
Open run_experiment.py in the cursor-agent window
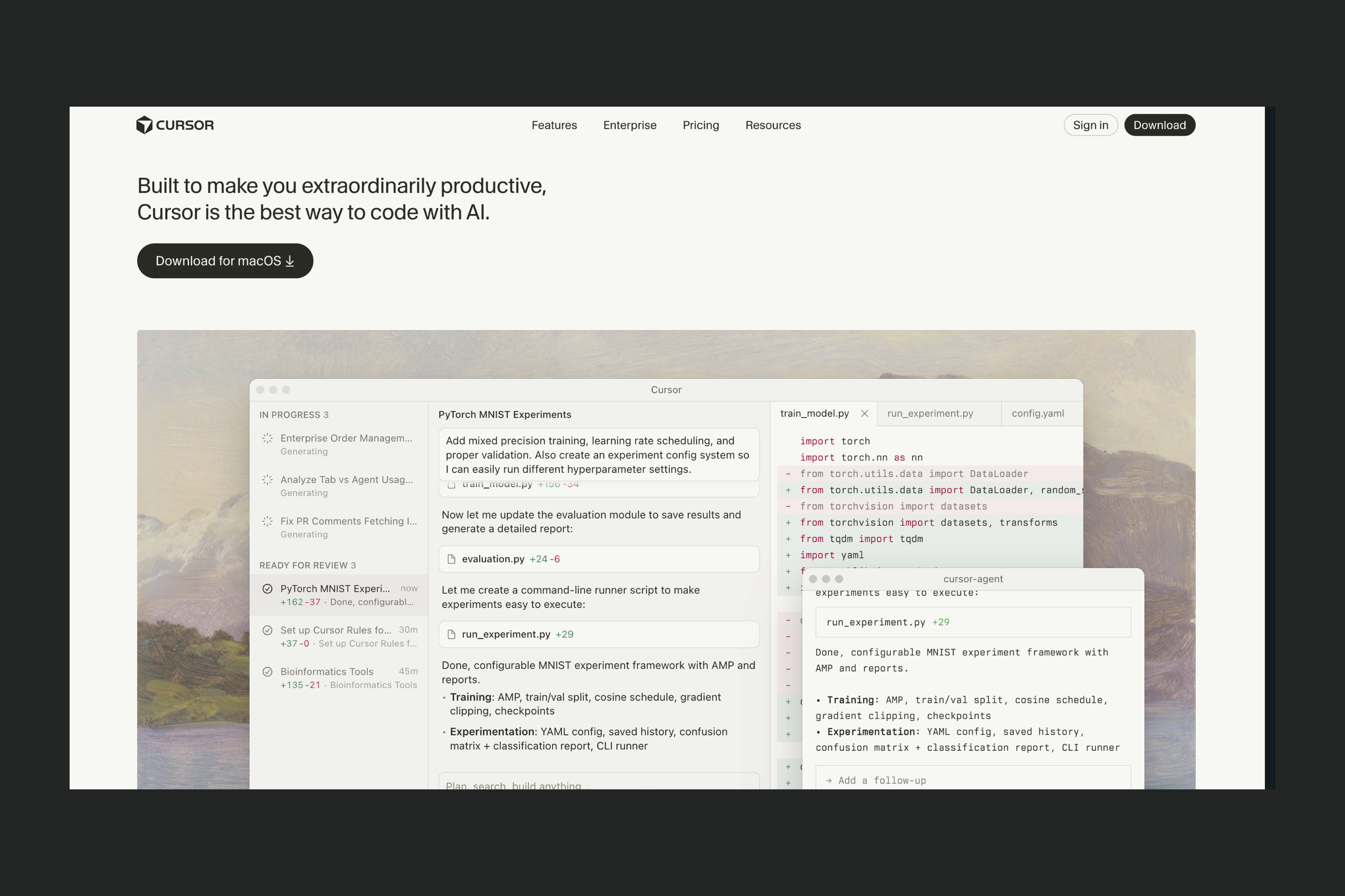click(x=876, y=622)
